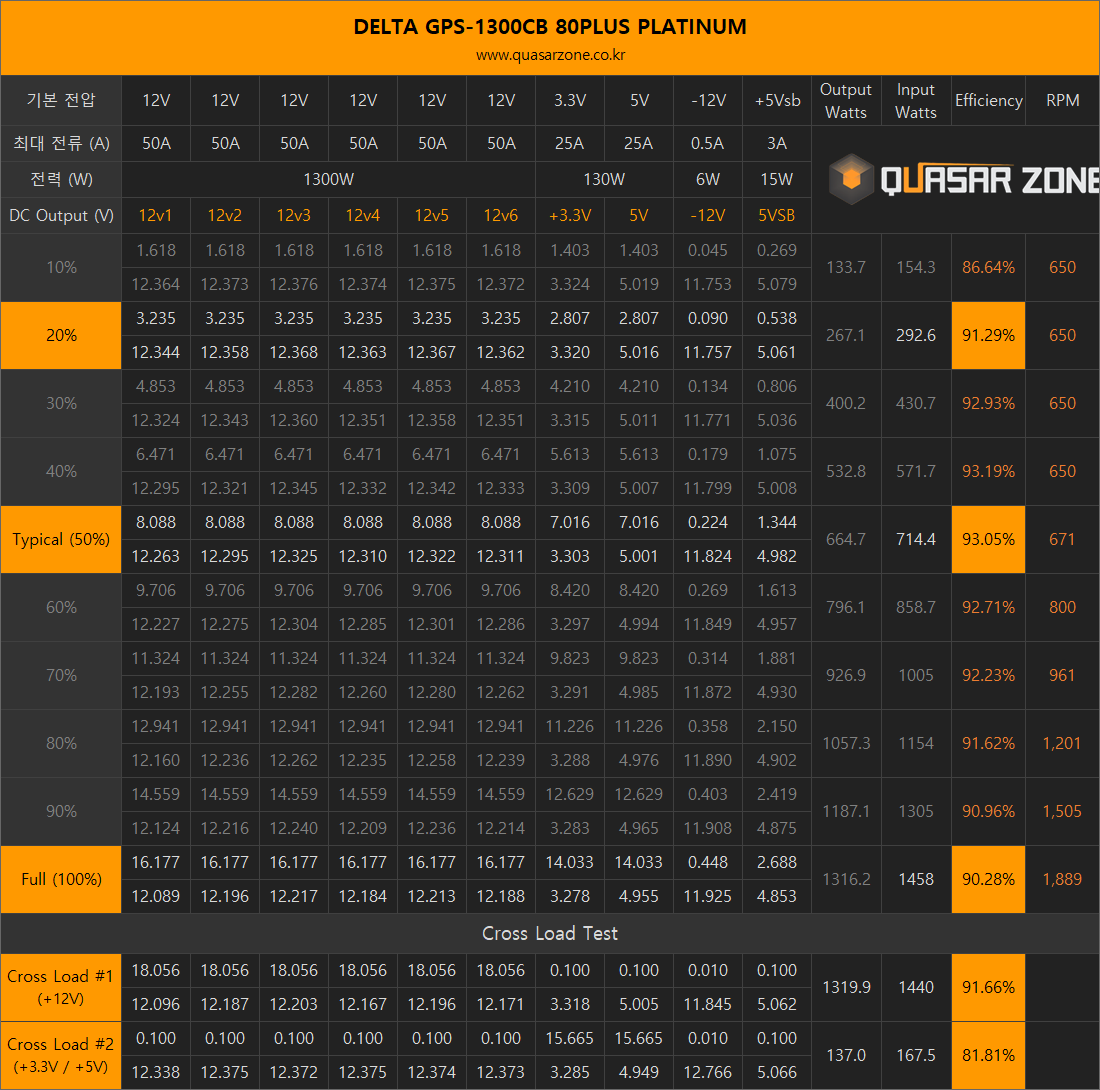Click the +5Vsb base voltage header
This screenshot has width=1100, height=1090.
(777, 100)
